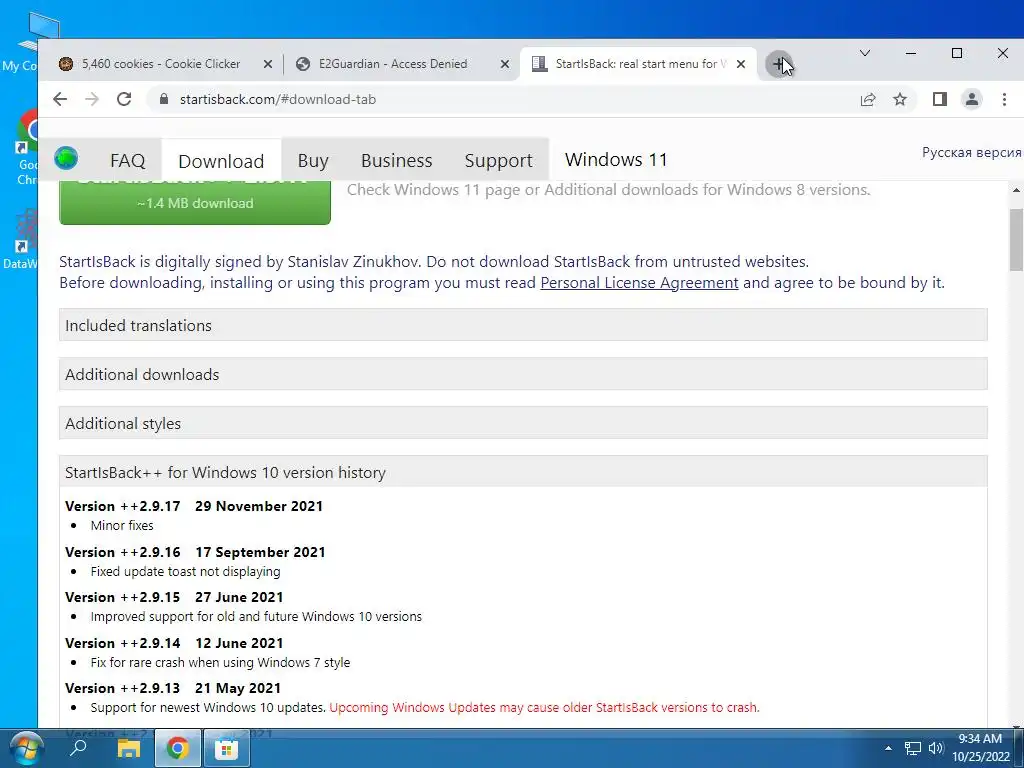Screen dimensions: 1024x768
Task: Click 'Fix for rare crash' text line
Action: point(220,662)
